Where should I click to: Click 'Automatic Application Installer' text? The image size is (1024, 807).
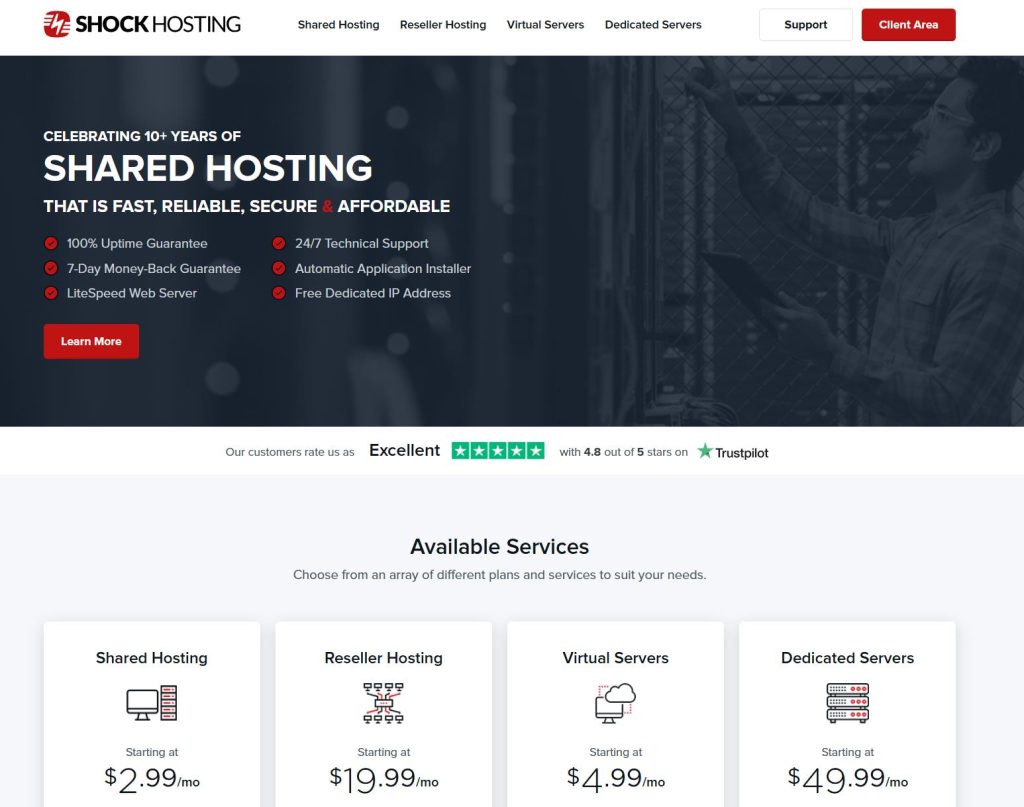[383, 268]
